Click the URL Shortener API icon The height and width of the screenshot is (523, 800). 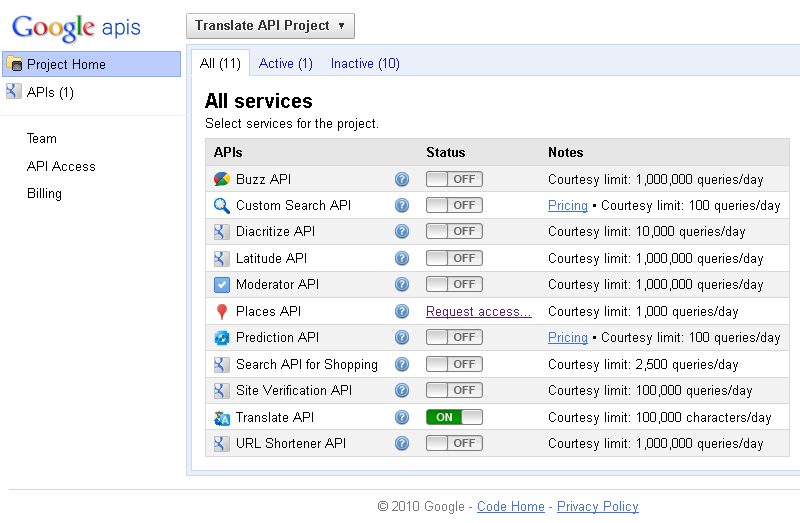click(x=221, y=443)
